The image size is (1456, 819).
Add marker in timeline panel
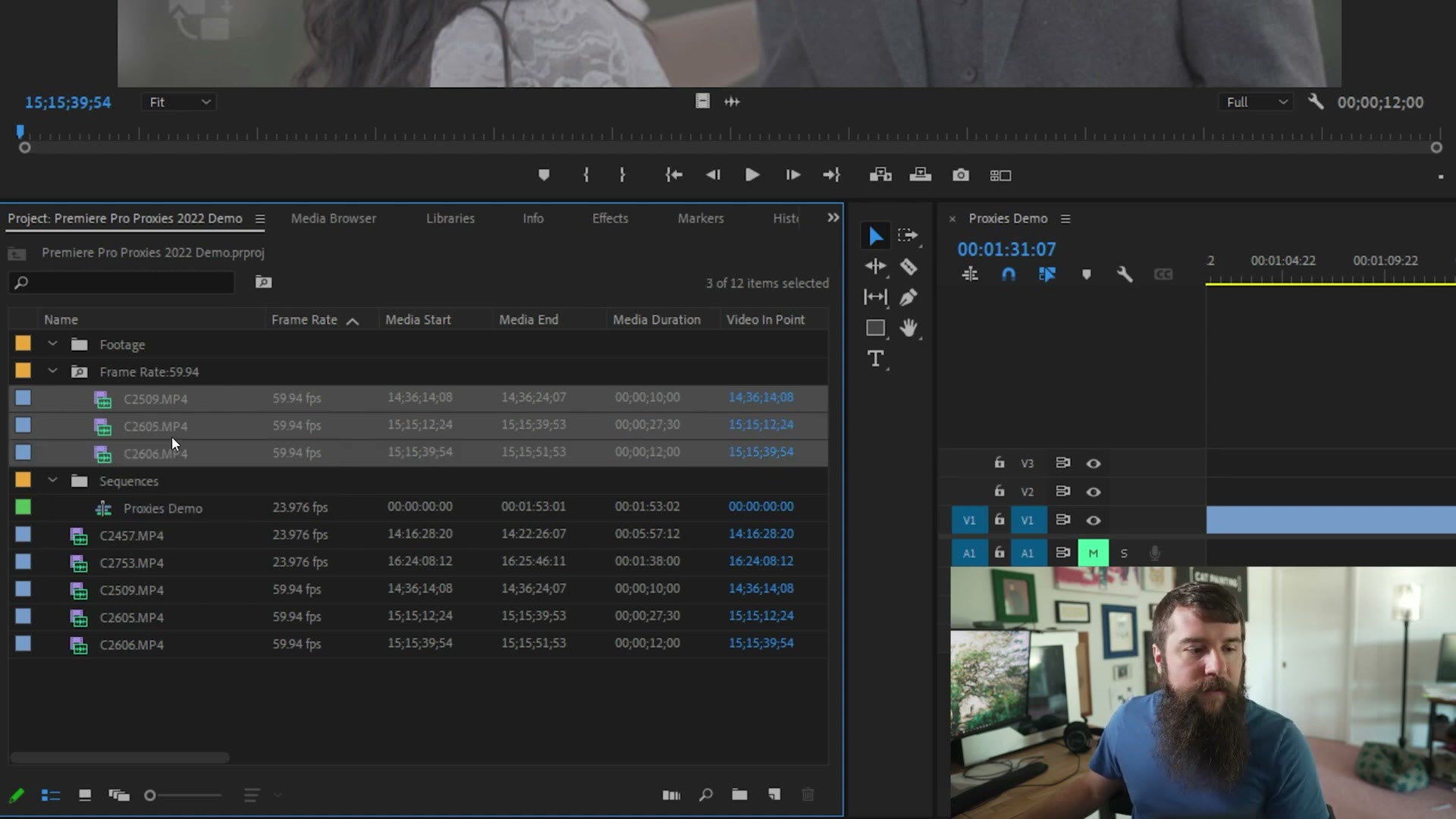(1086, 275)
